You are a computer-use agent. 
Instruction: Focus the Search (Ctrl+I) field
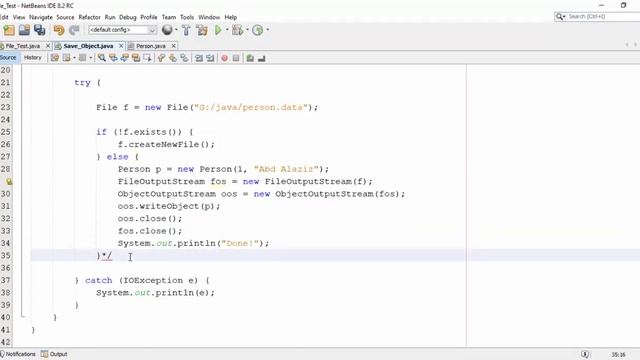597,16
